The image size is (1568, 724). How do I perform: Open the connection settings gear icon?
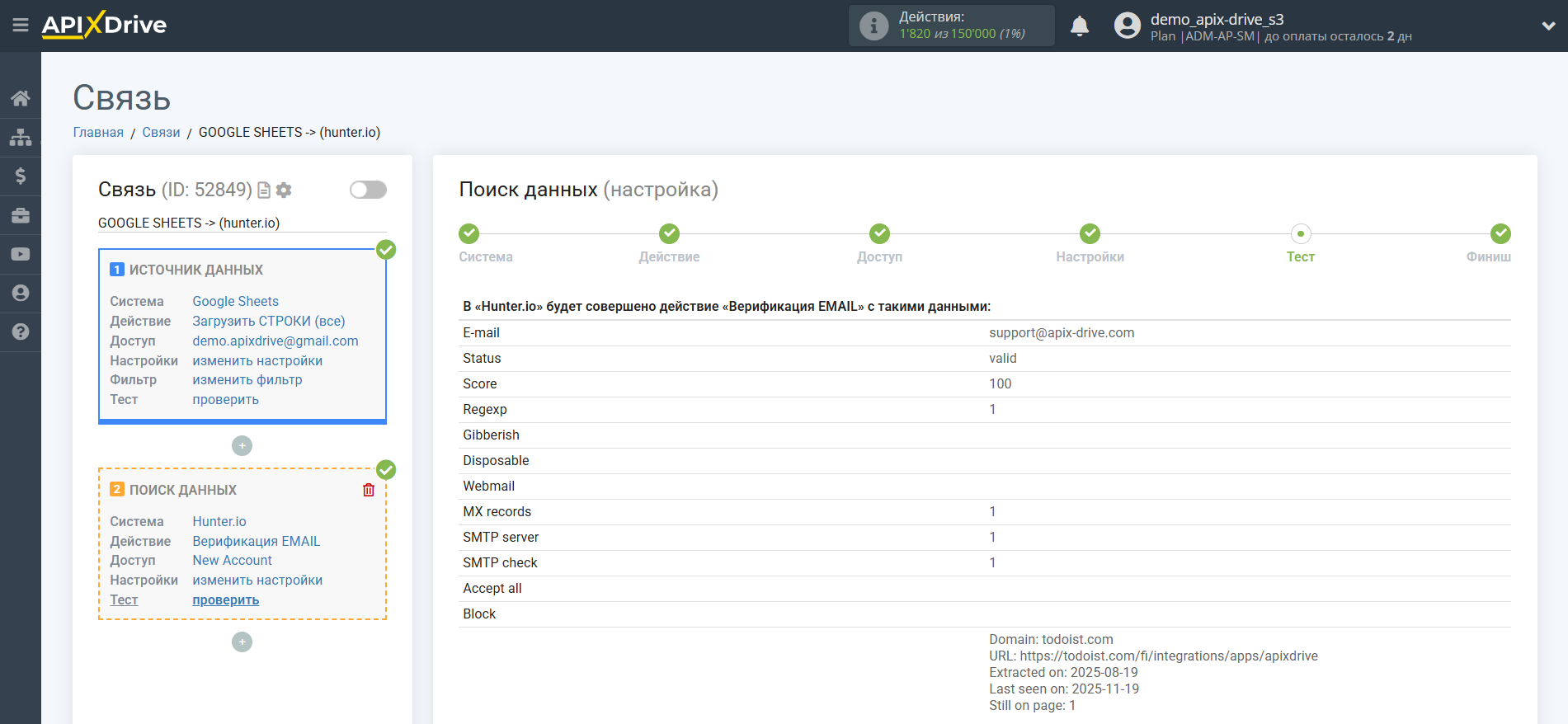pyautogui.click(x=284, y=190)
